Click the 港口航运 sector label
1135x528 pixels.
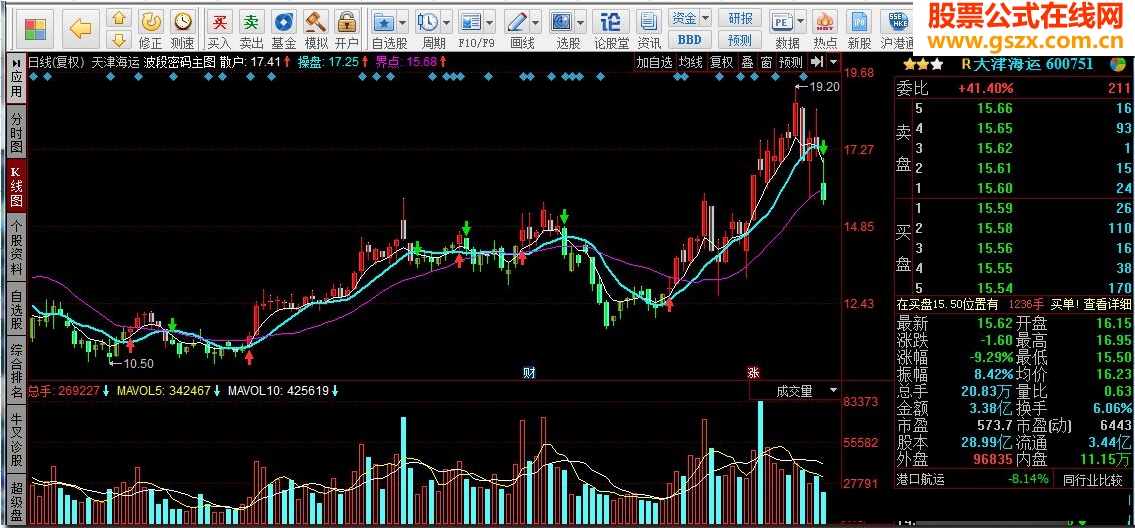click(921, 479)
